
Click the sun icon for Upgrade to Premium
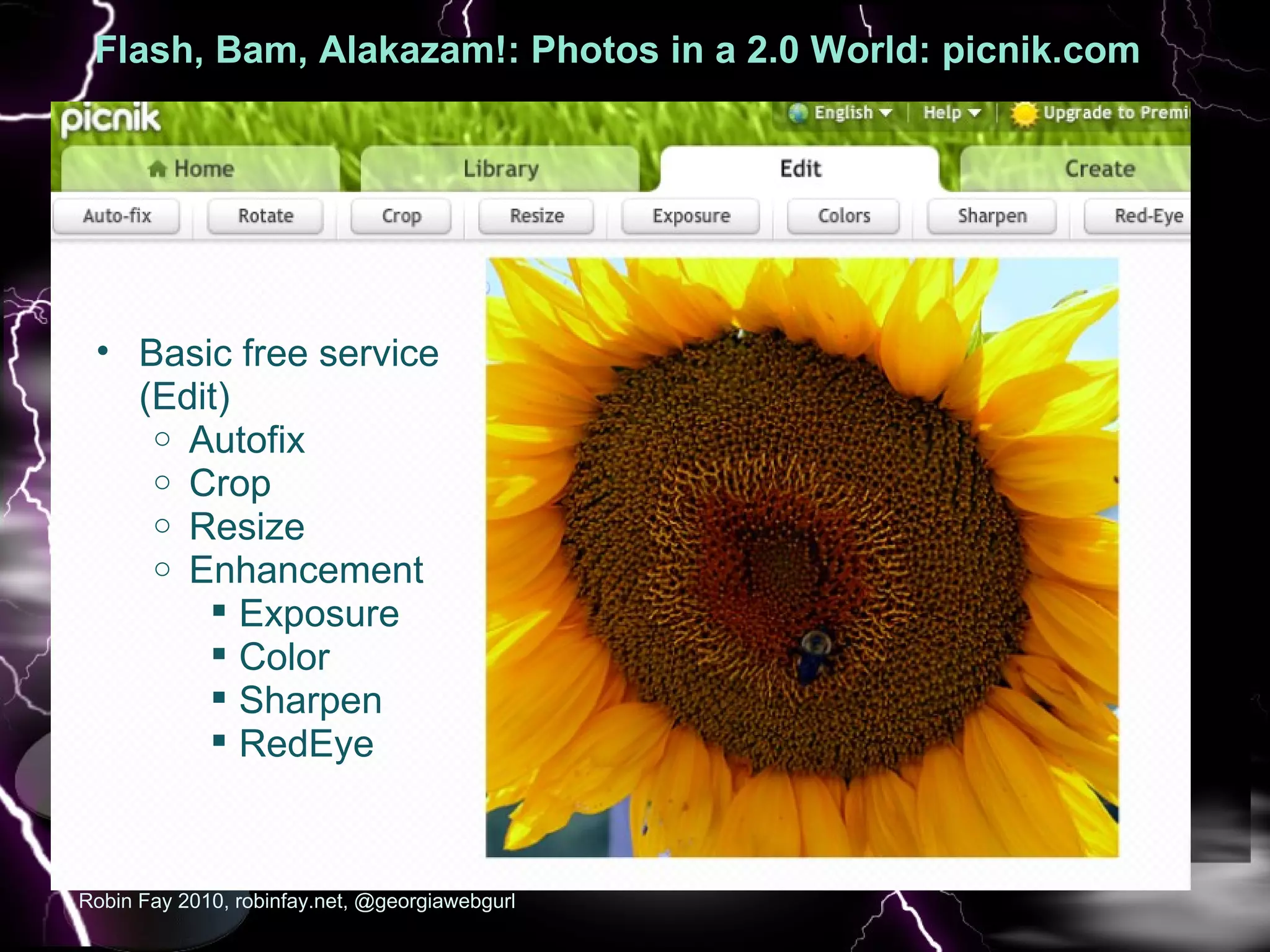point(1023,114)
